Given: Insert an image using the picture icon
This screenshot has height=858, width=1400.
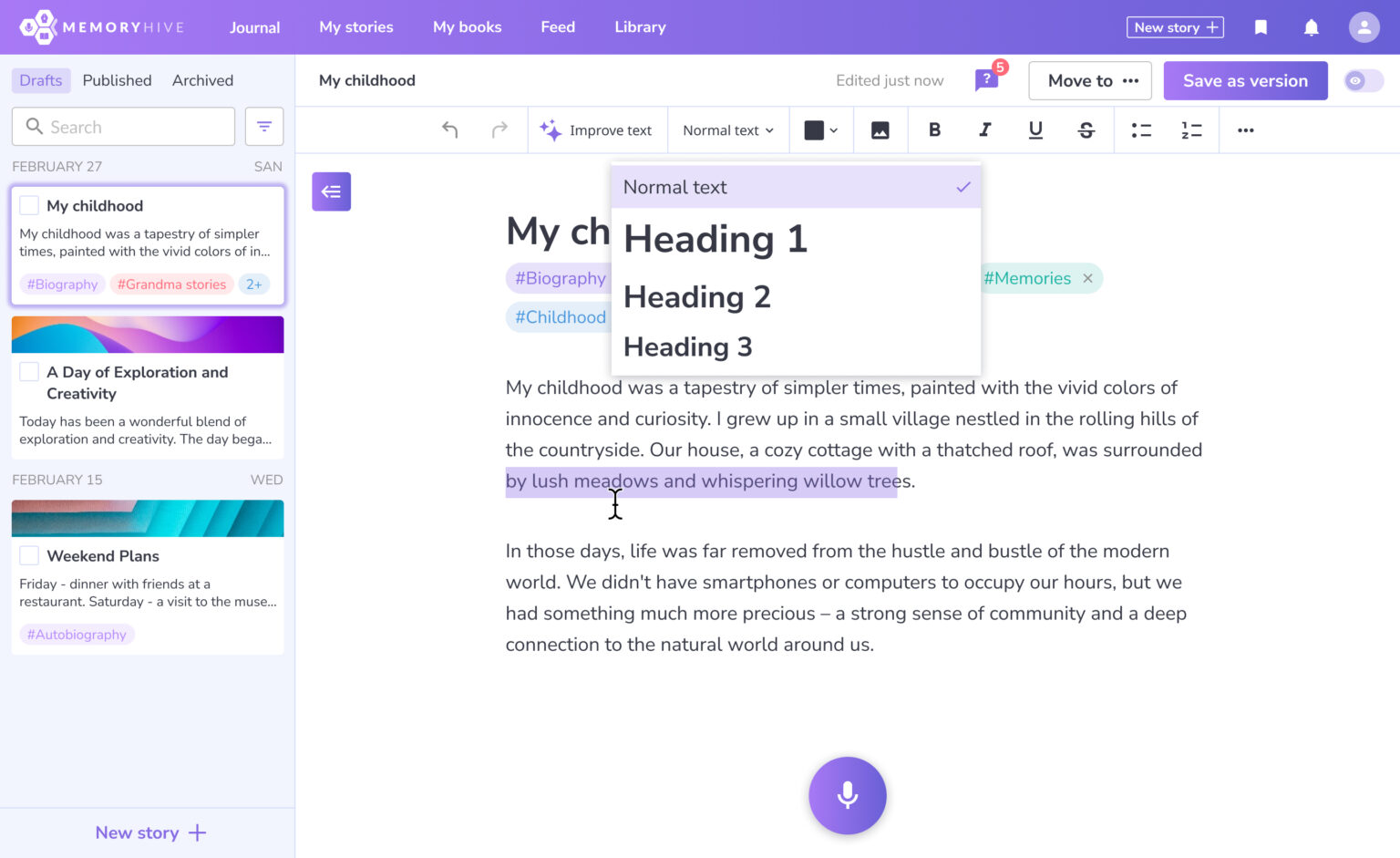Looking at the screenshot, I should pos(880,130).
